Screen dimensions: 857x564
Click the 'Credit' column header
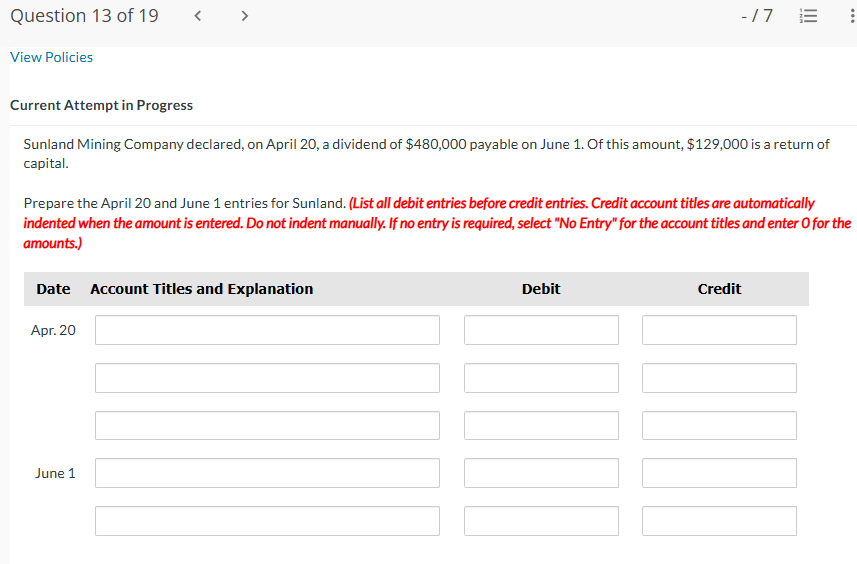(719, 289)
